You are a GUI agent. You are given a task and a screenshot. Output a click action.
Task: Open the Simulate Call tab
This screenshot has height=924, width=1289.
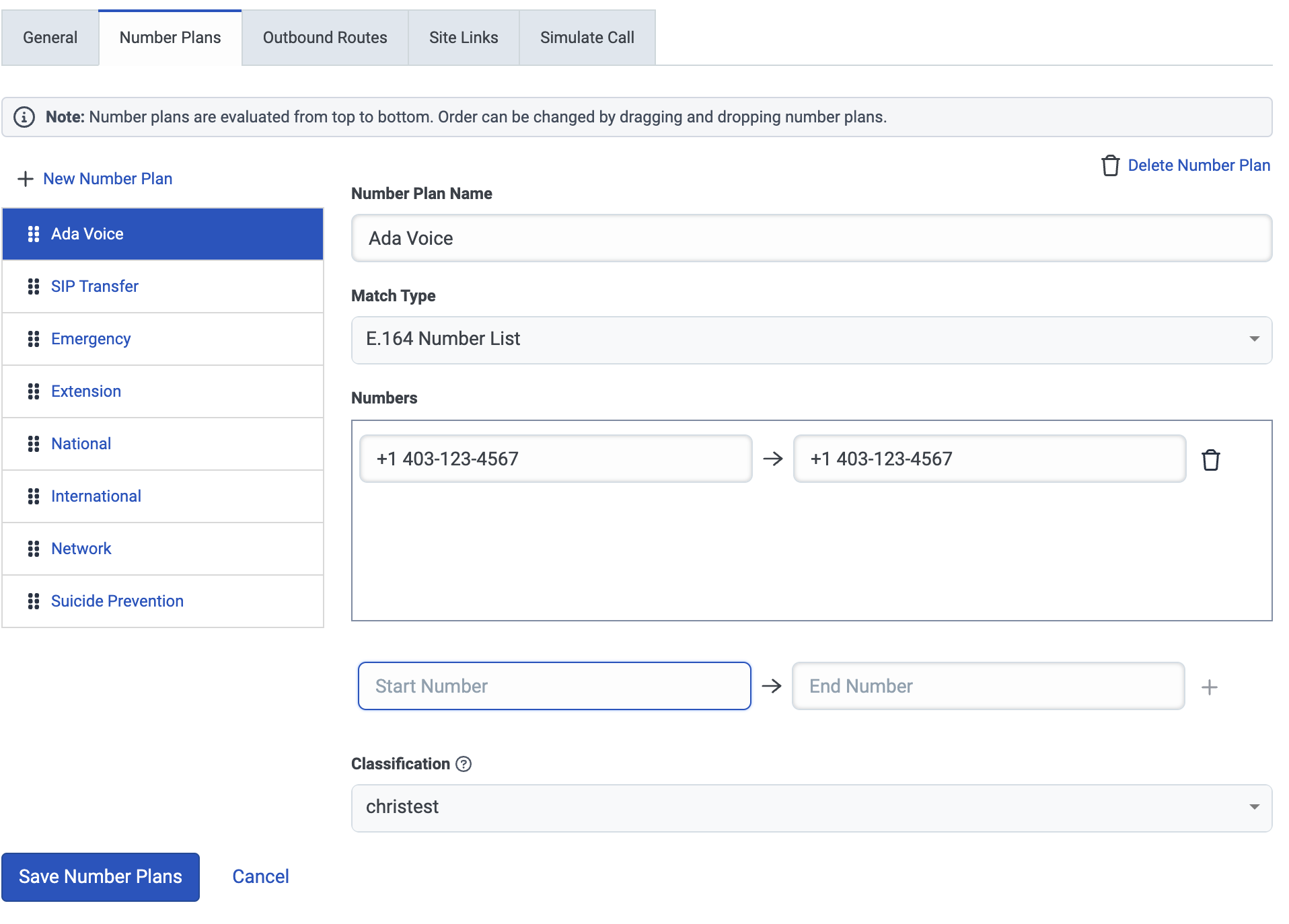pos(587,38)
